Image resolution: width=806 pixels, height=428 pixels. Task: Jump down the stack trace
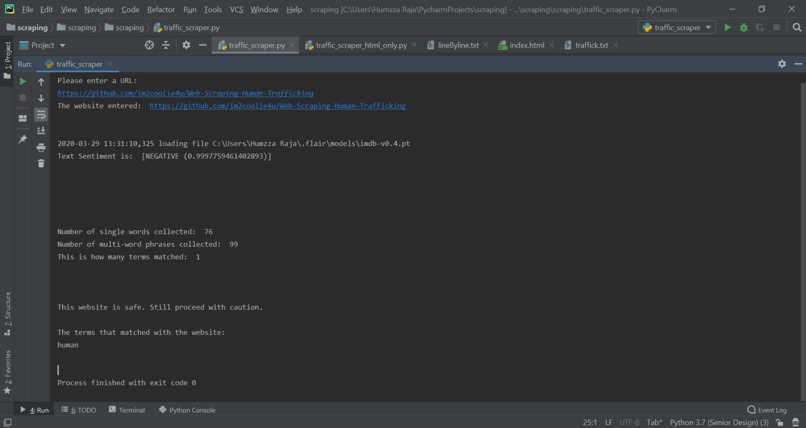point(41,98)
